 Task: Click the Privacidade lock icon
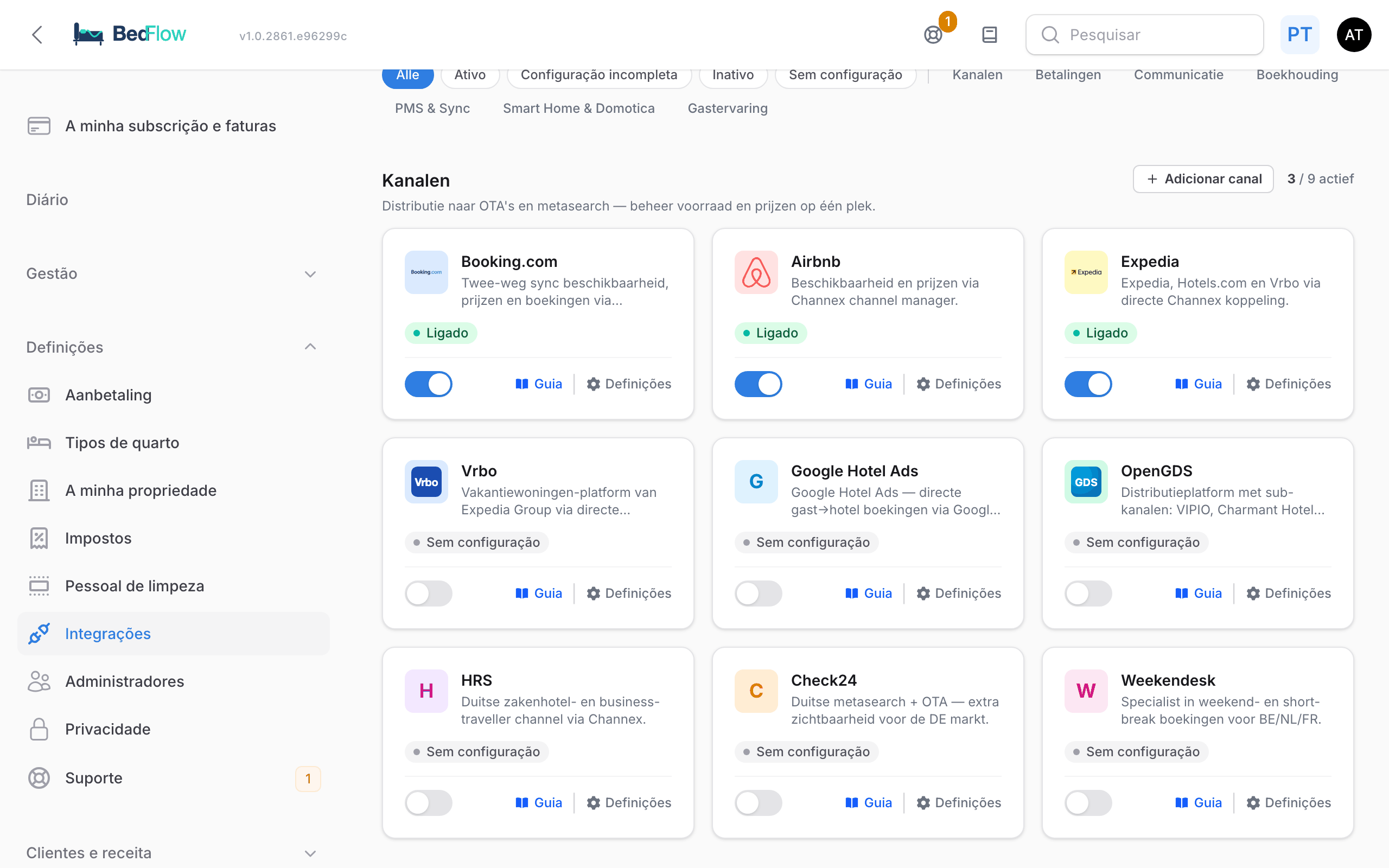39,729
